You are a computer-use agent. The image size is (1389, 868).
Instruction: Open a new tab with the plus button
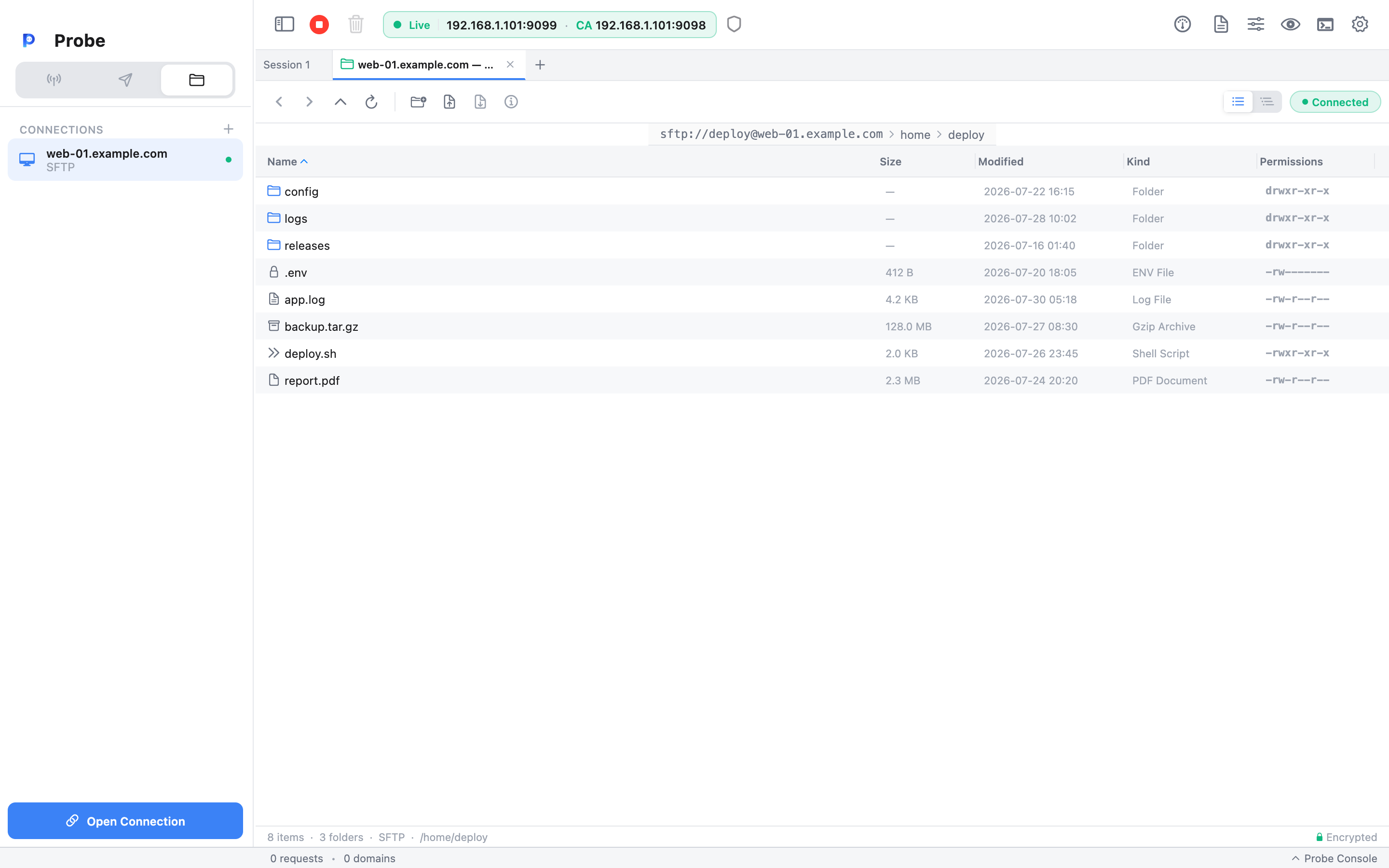pyautogui.click(x=540, y=65)
